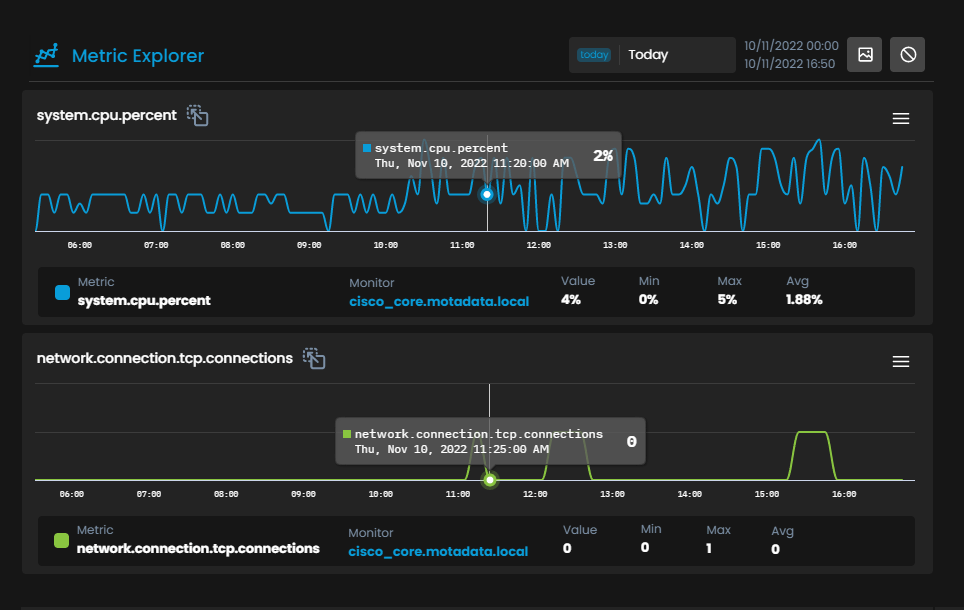Click the 16:00 axis label on CPU chart
This screenshot has width=964, height=610.
845,245
